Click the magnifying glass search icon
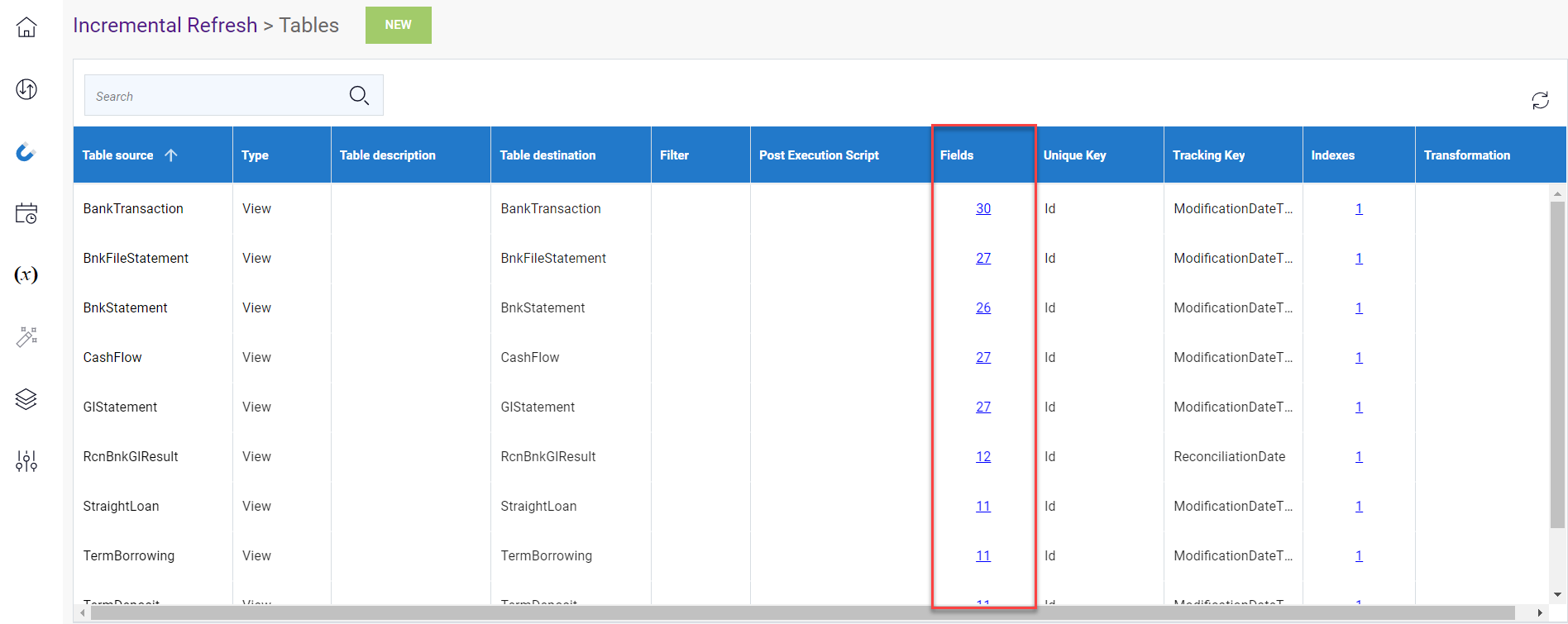Screen dimensions: 1568x624 (x=359, y=96)
